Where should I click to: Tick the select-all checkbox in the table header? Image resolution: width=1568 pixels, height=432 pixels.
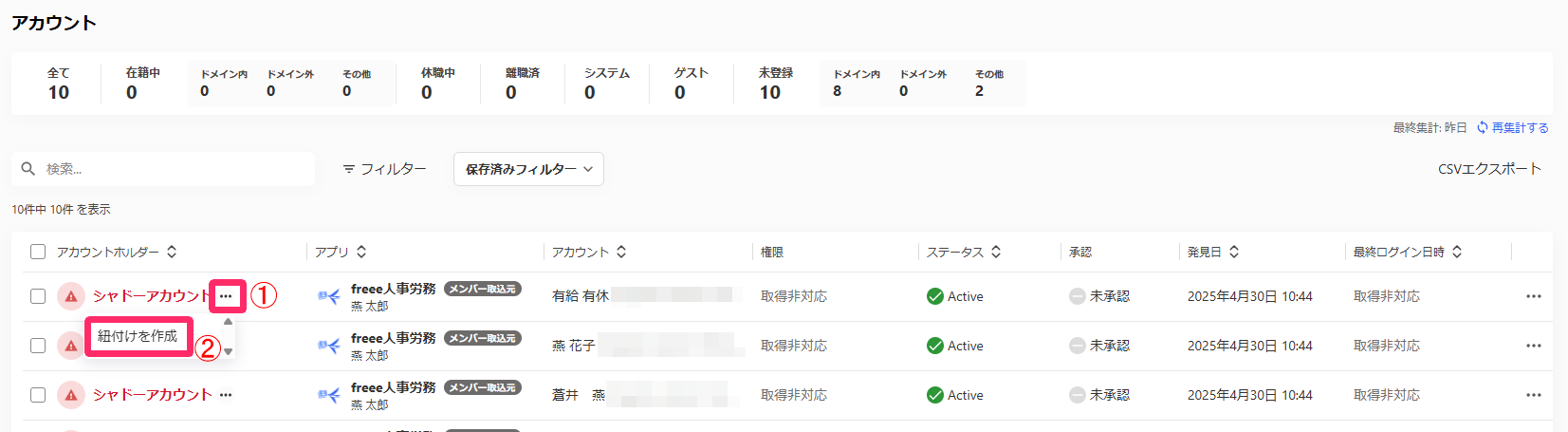pyautogui.click(x=38, y=252)
